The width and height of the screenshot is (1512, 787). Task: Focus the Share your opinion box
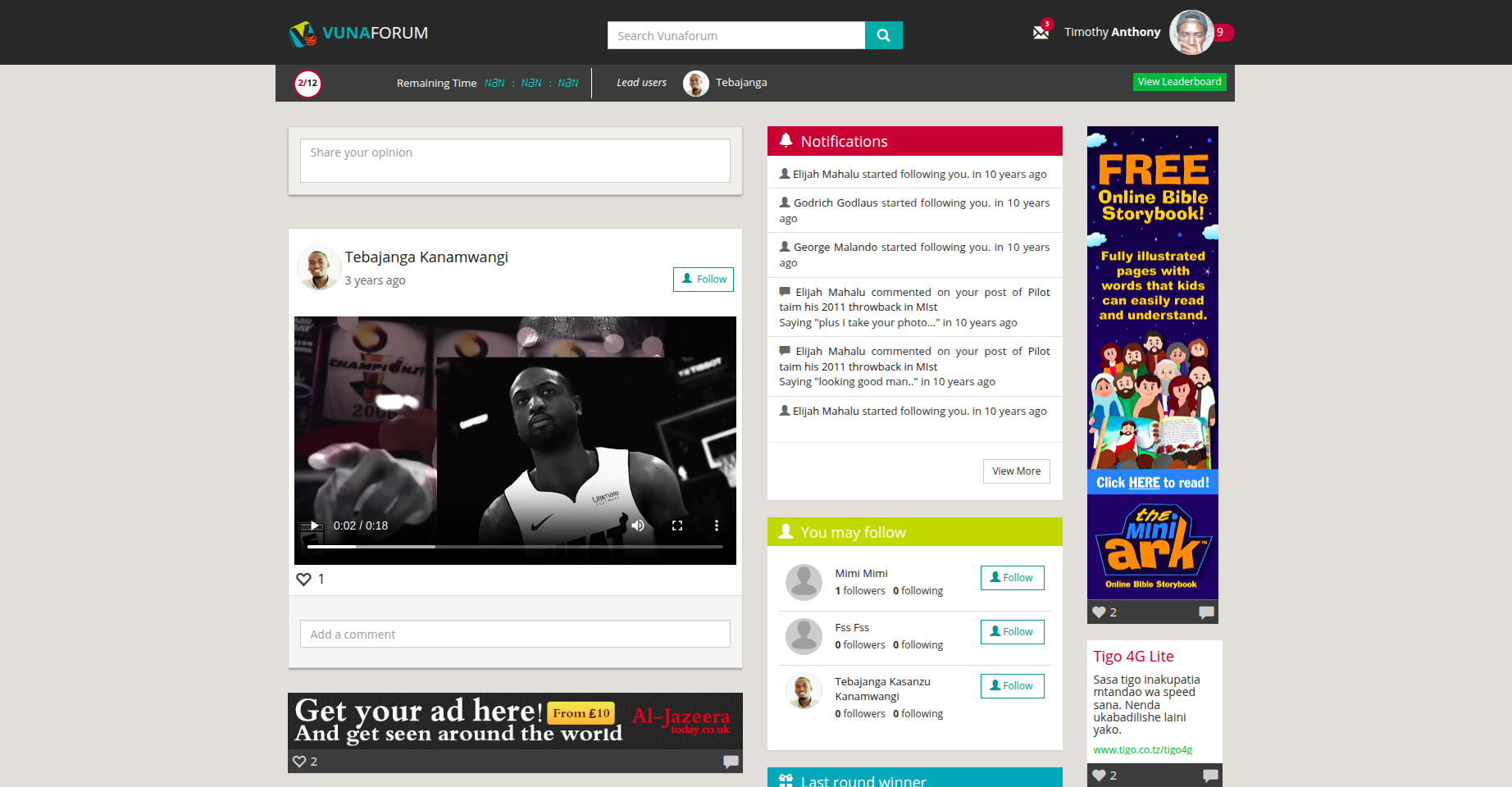click(515, 161)
